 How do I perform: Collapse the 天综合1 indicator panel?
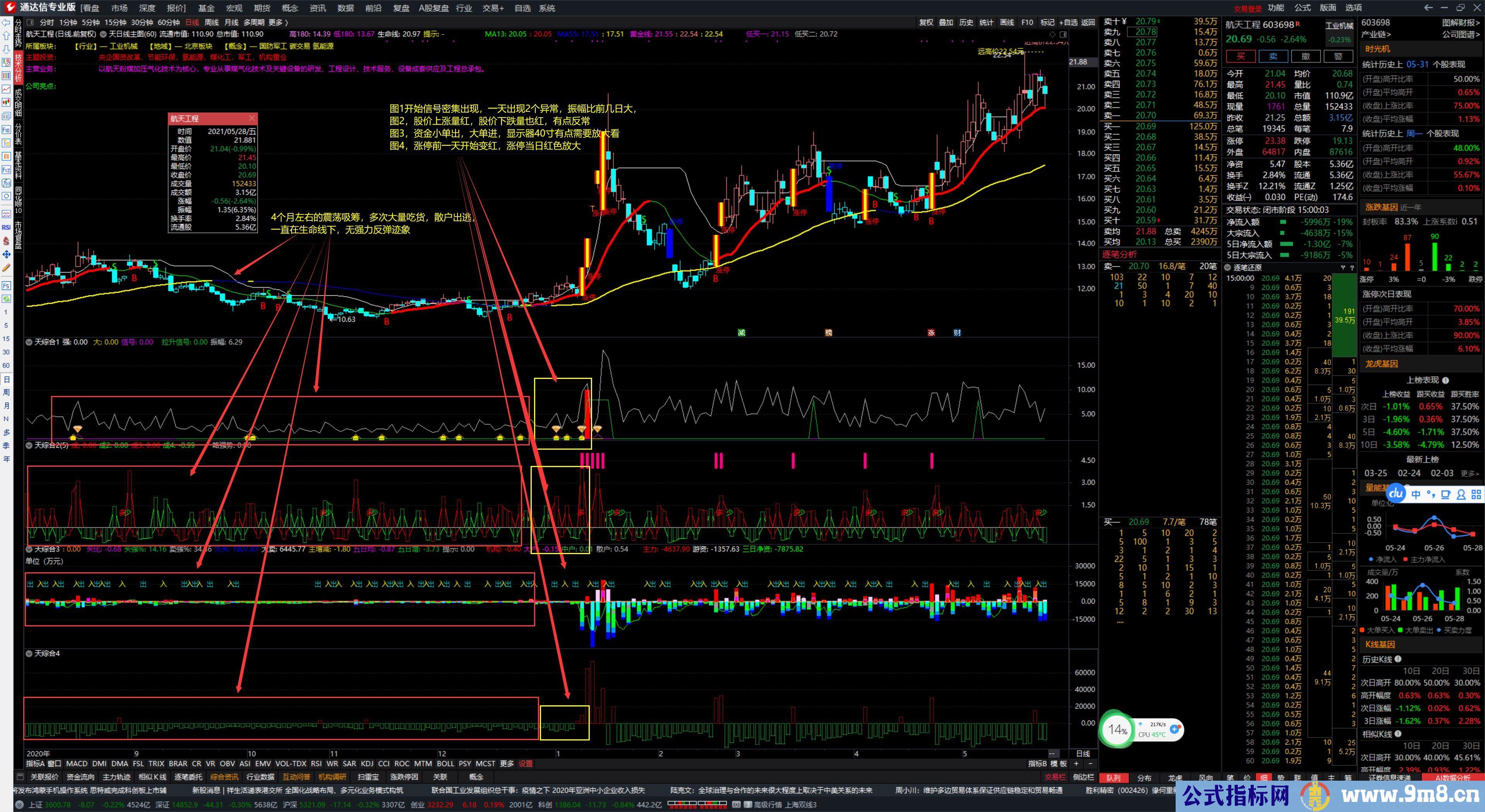click(x=29, y=342)
